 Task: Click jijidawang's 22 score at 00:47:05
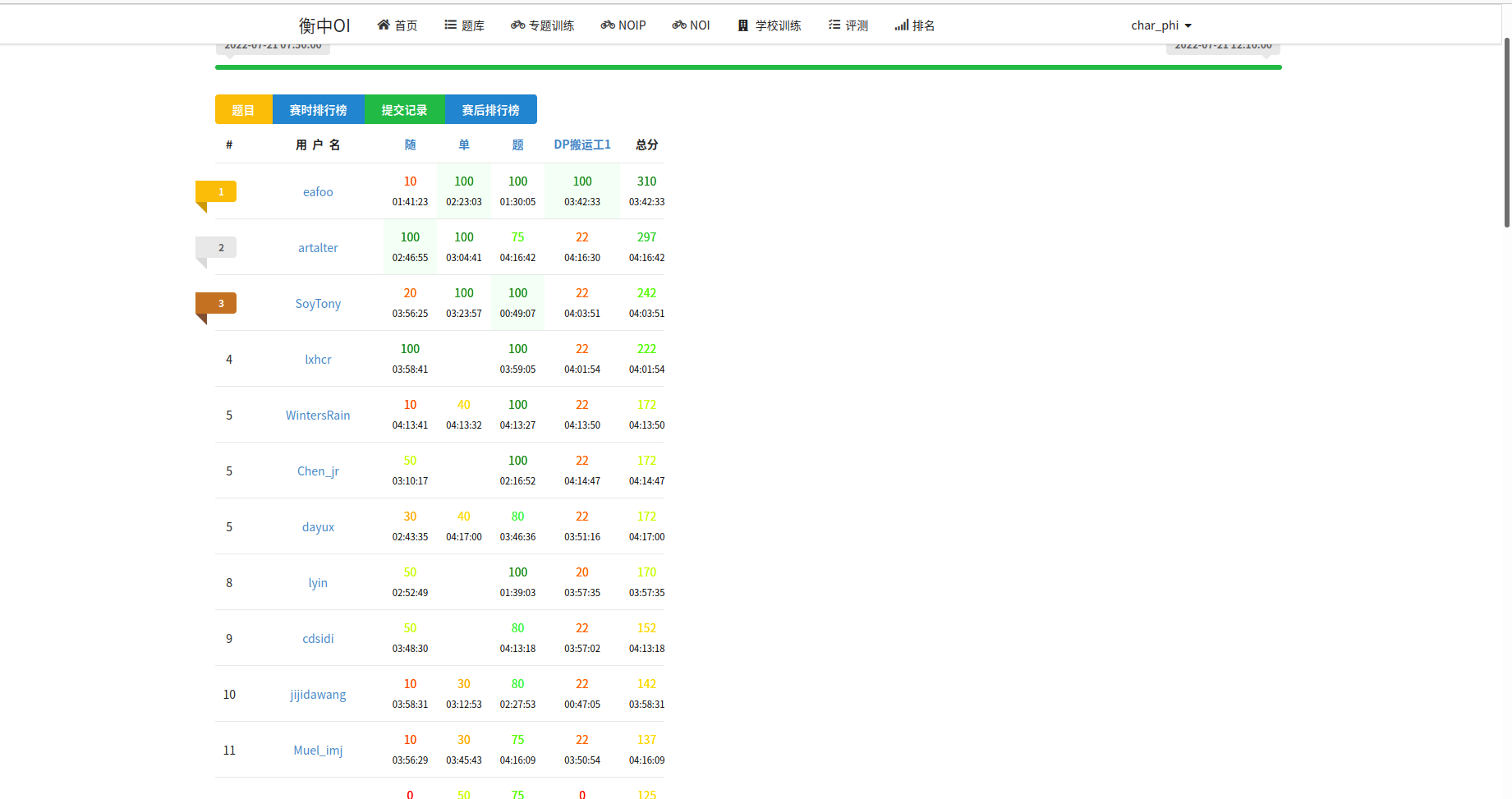point(582,683)
